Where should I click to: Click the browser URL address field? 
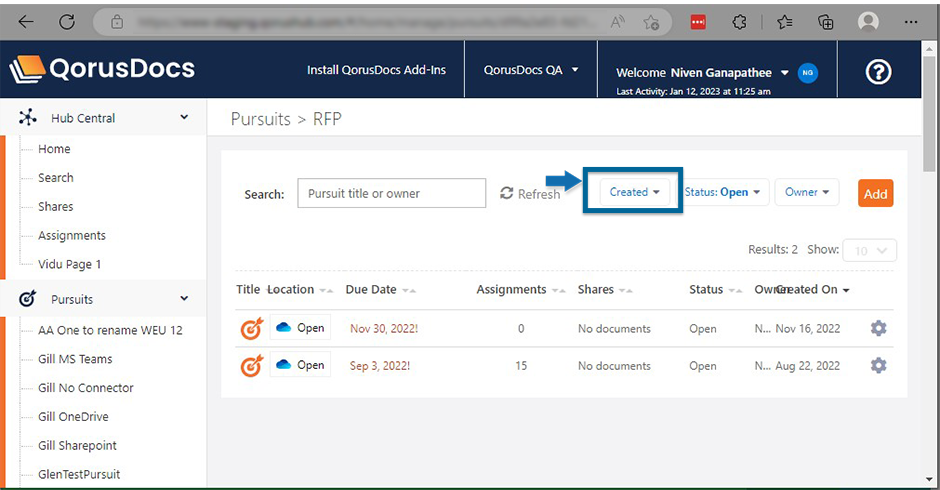pos(366,23)
